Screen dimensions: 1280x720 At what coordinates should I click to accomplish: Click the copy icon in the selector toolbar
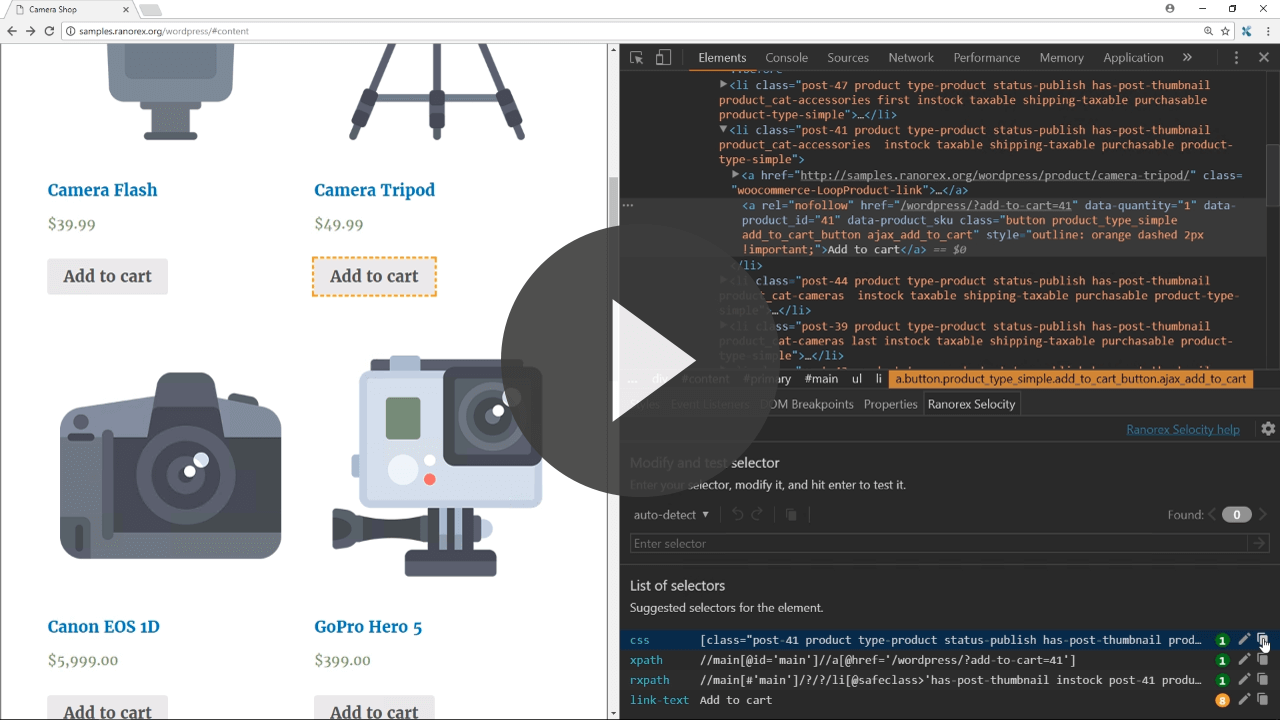coord(790,515)
